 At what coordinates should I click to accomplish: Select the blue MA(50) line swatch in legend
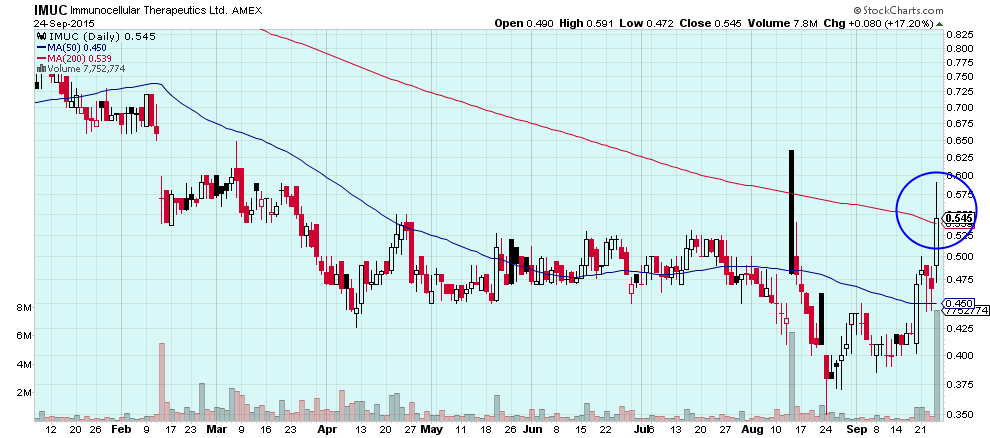(x=41, y=47)
